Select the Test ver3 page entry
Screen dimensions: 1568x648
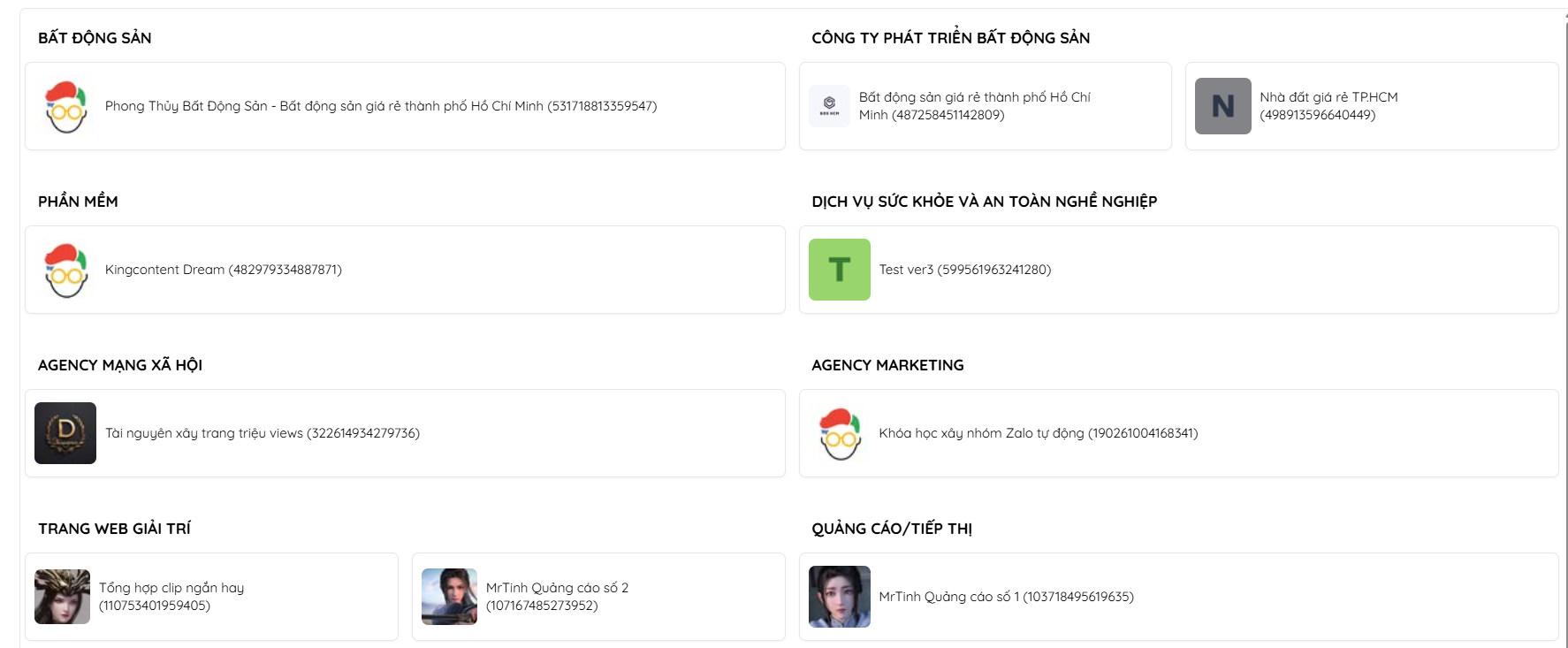tap(964, 270)
